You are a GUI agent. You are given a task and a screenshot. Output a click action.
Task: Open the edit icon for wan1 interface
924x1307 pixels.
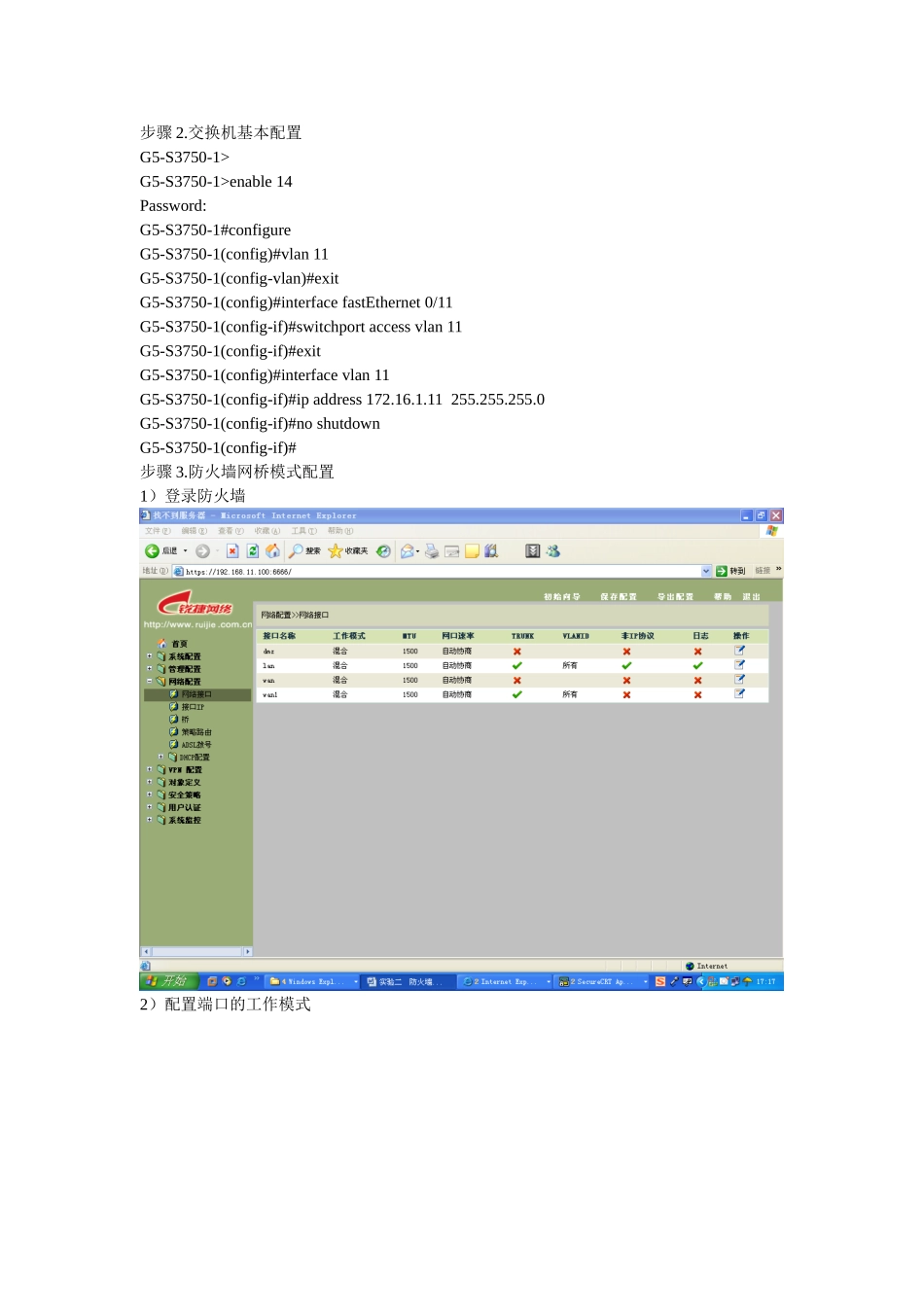(x=739, y=694)
